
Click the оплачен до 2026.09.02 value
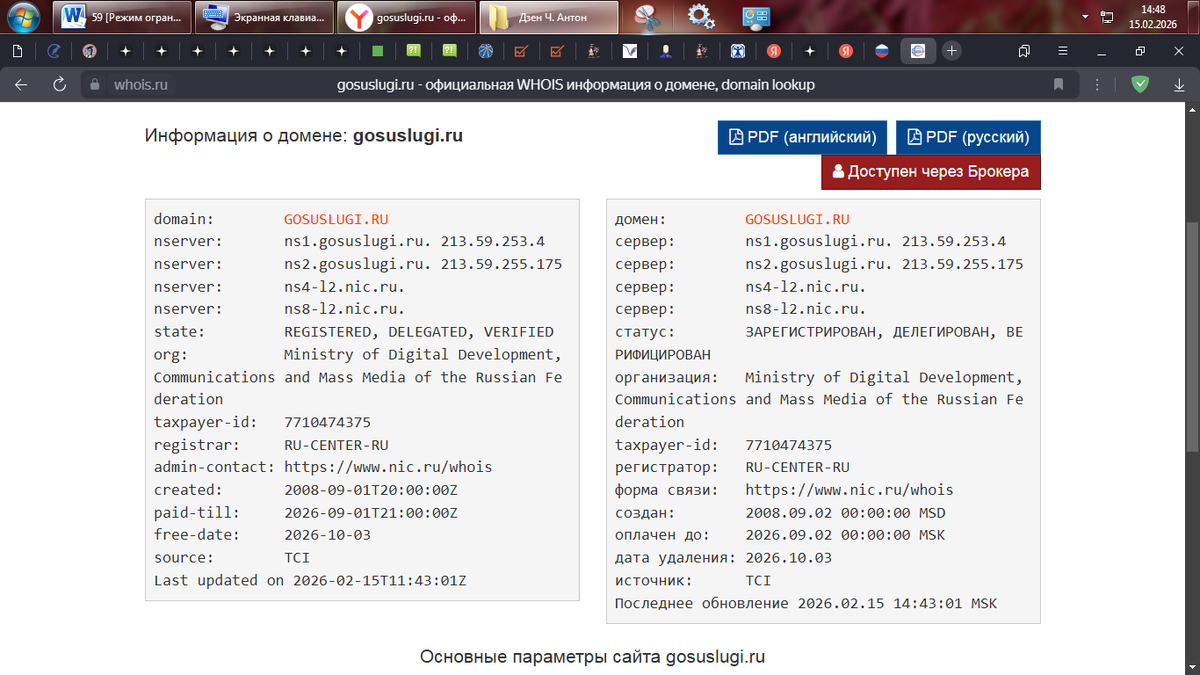(x=845, y=535)
